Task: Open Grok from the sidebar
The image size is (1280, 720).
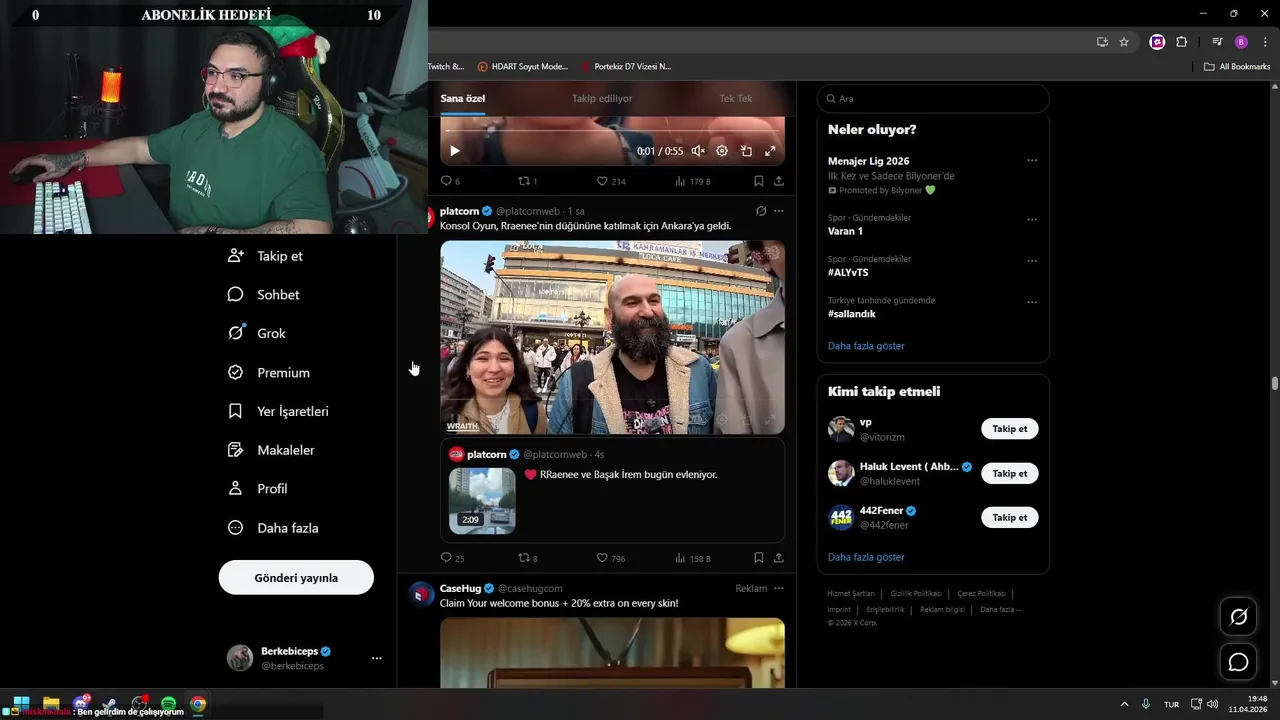Action: click(x=257, y=333)
